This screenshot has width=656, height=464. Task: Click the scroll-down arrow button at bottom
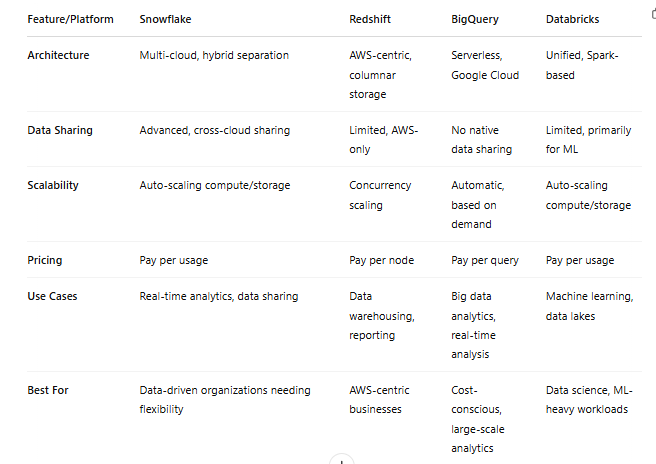(x=342, y=459)
